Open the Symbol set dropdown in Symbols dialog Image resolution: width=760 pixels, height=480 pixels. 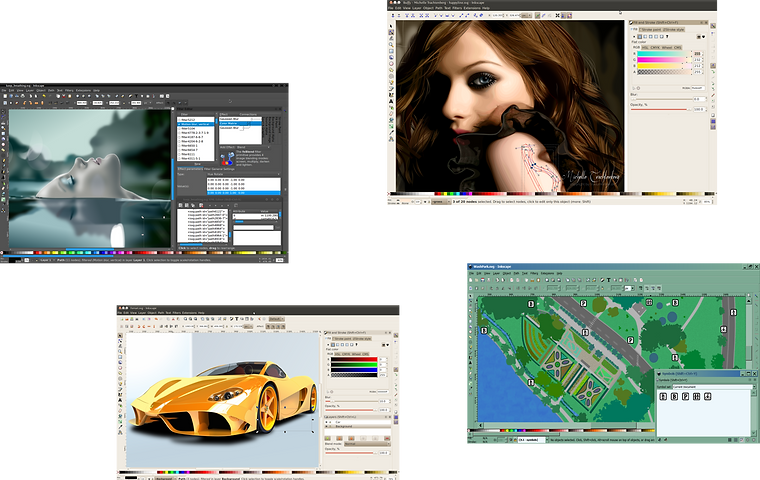pyautogui.click(x=714, y=387)
